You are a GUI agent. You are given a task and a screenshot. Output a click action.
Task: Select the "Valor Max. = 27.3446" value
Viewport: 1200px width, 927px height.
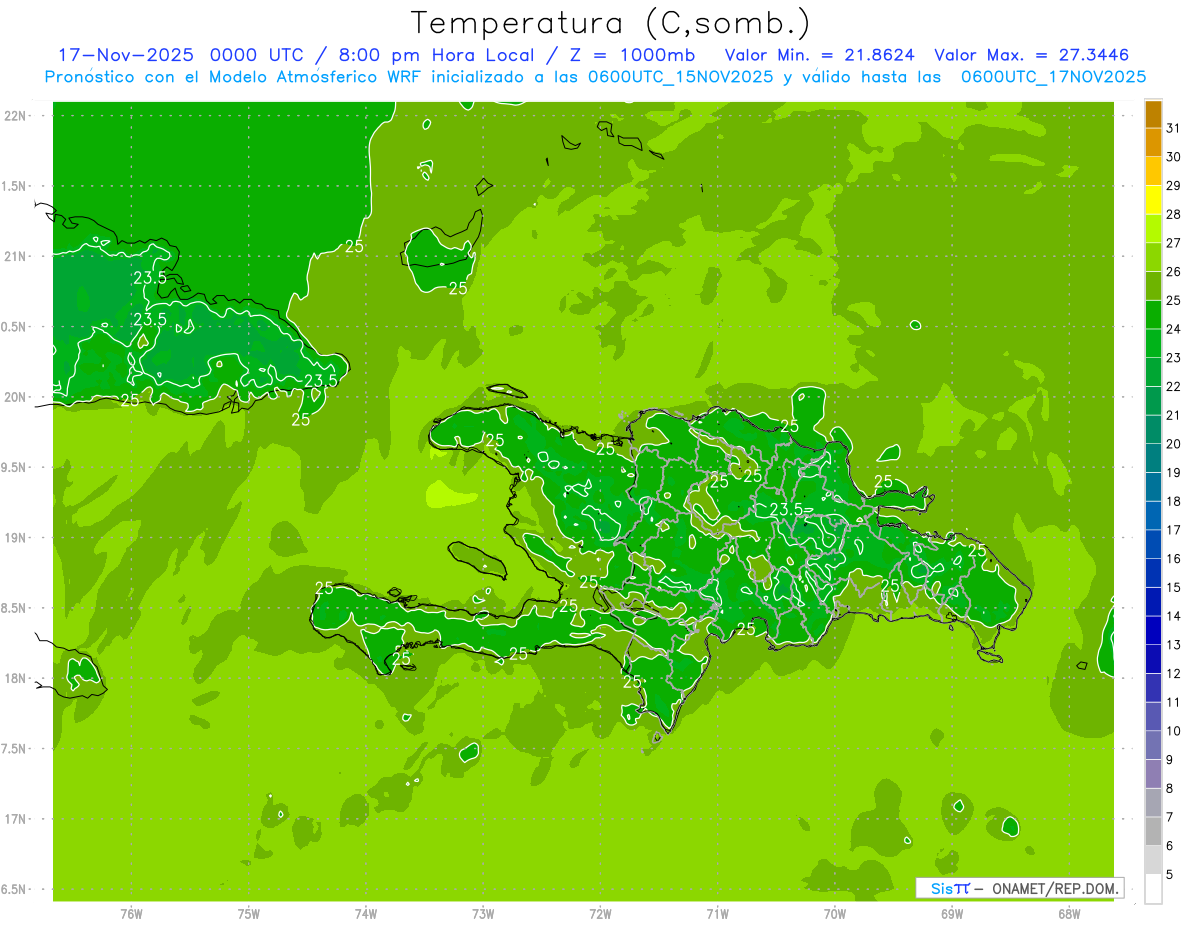tap(1032, 54)
